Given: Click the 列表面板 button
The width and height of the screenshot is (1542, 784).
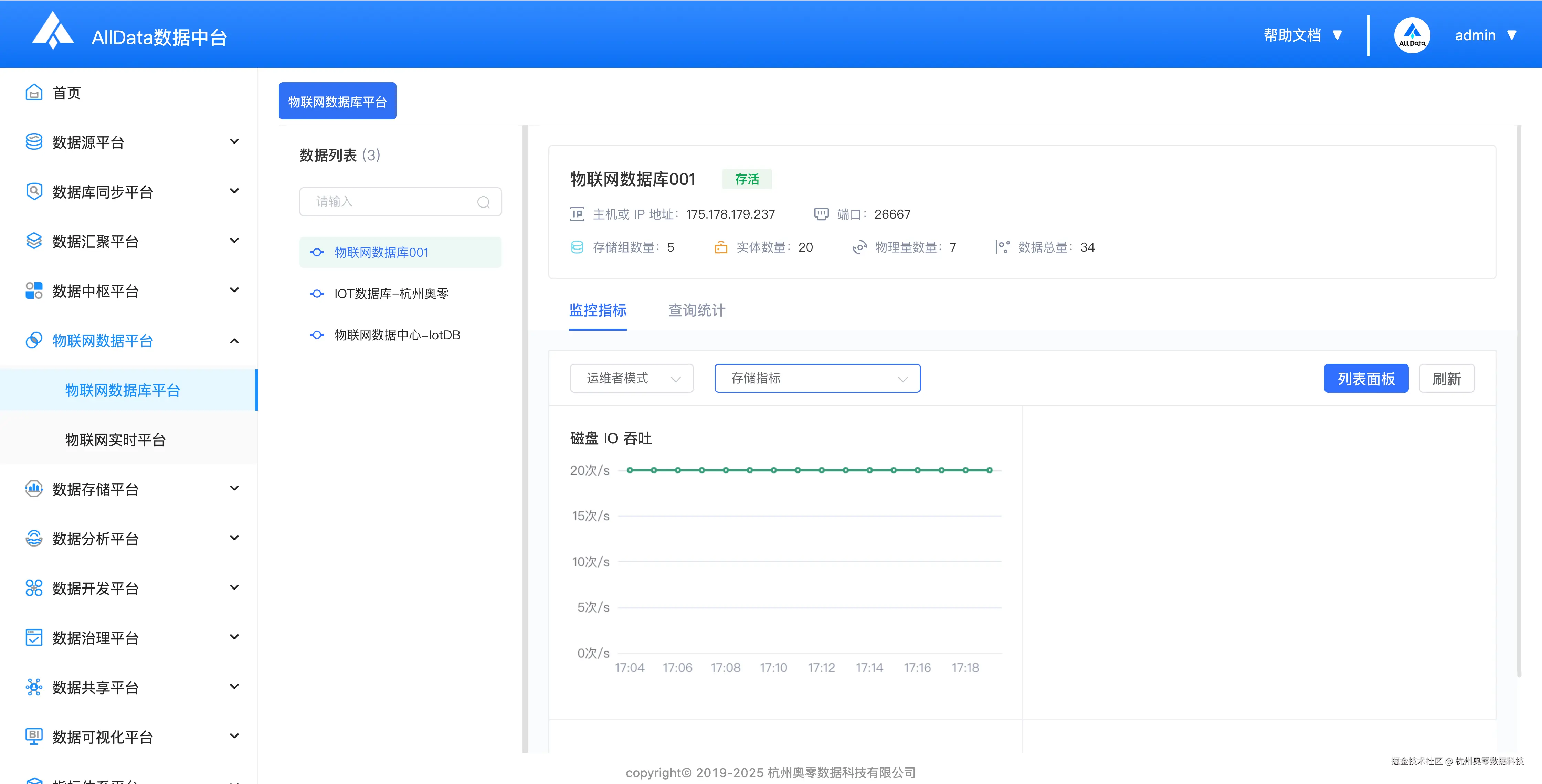Looking at the screenshot, I should coord(1365,379).
